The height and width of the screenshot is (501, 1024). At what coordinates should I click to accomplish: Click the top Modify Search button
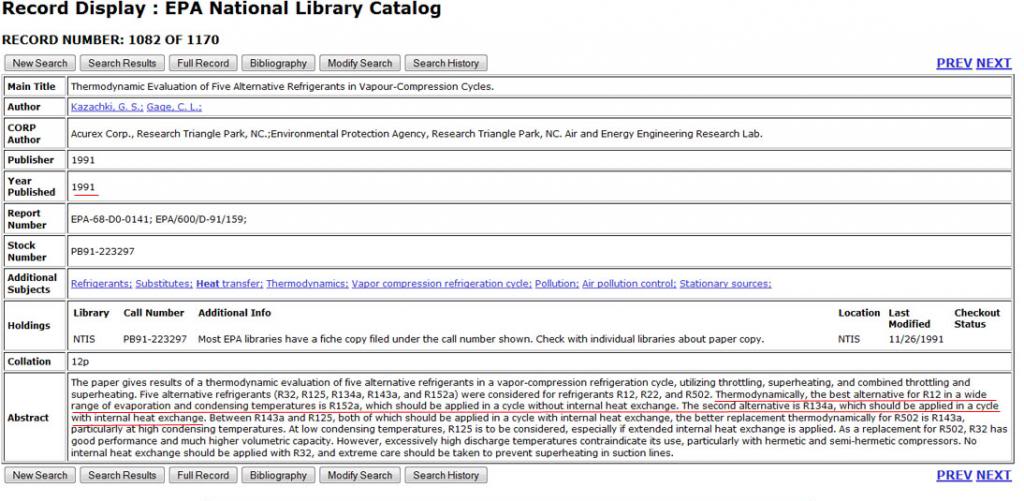[x=360, y=63]
